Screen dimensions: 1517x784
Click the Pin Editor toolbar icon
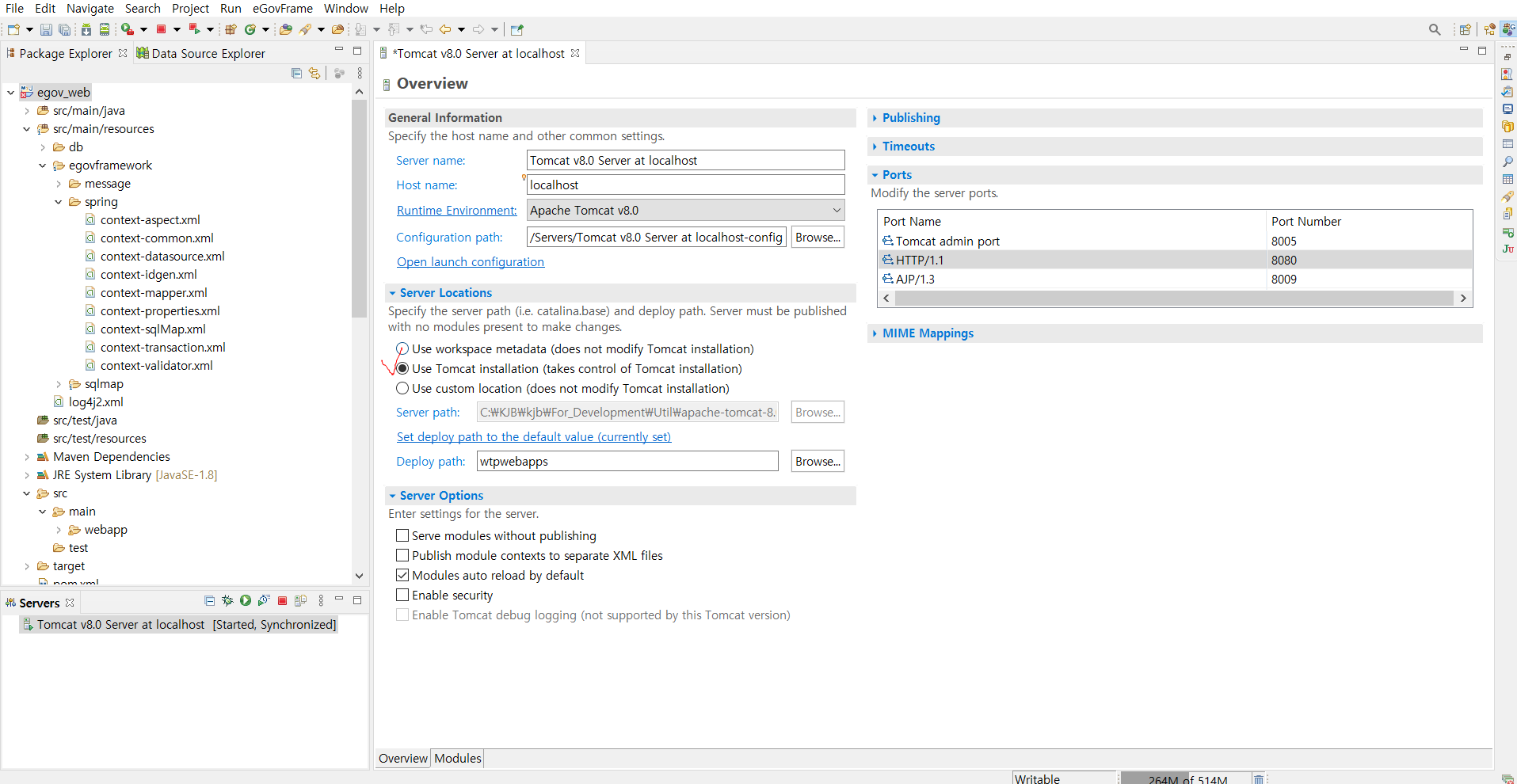click(x=517, y=29)
